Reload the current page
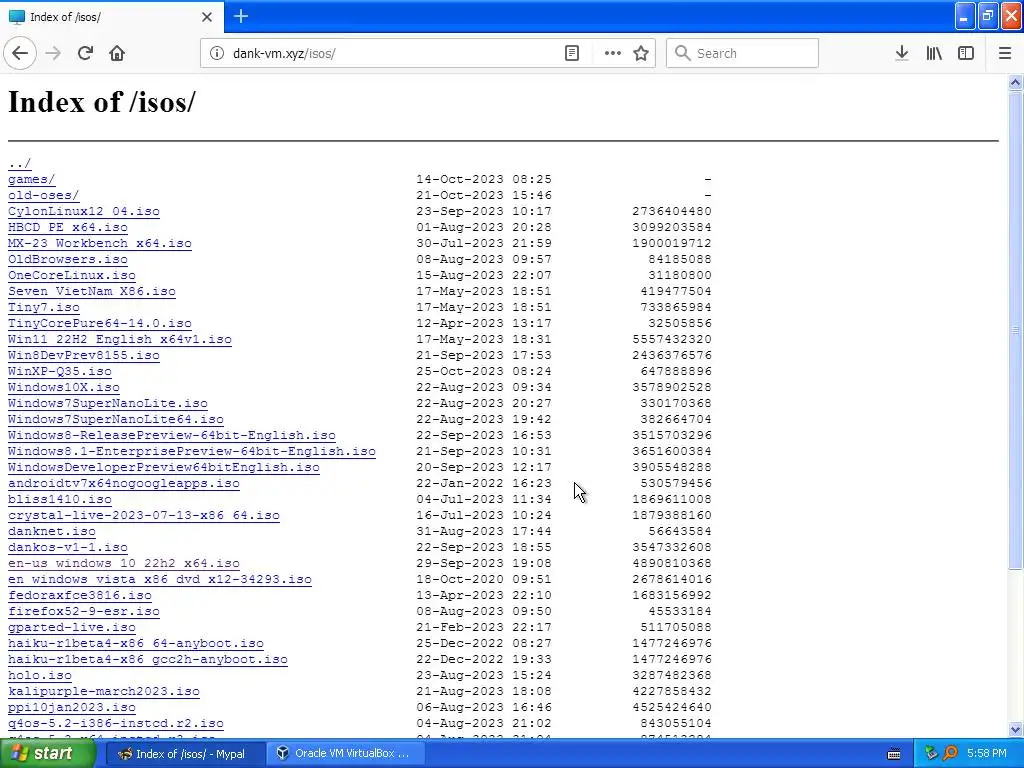This screenshot has height=768, width=1024. [85, 53]
